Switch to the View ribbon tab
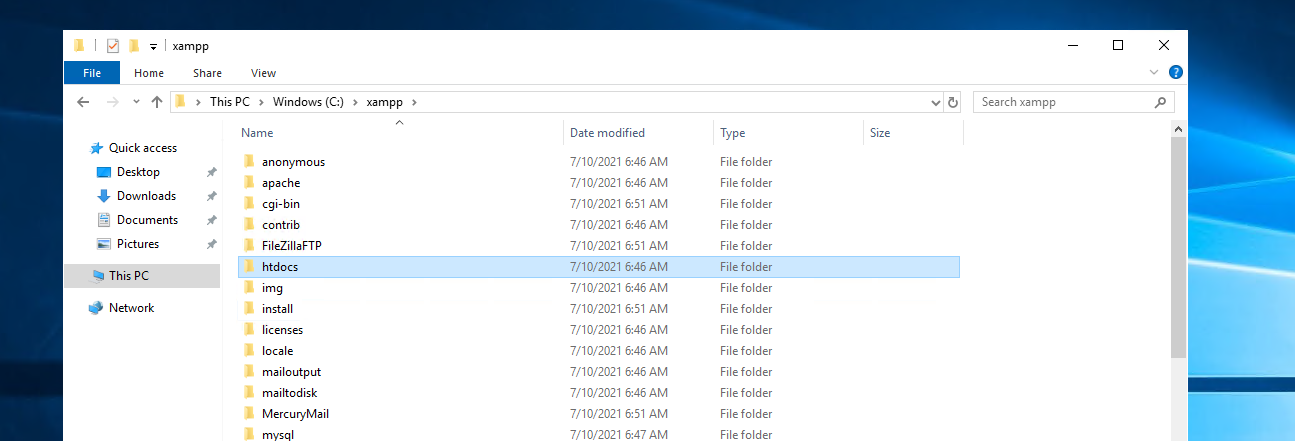Screen dimensions: 1295x441 click(x=263, y=73)
